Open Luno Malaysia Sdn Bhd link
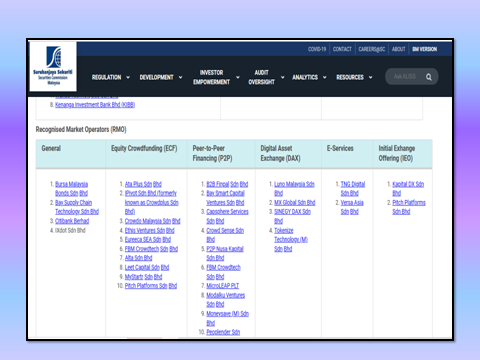The image size is (480, 360). tap(294, 189)
